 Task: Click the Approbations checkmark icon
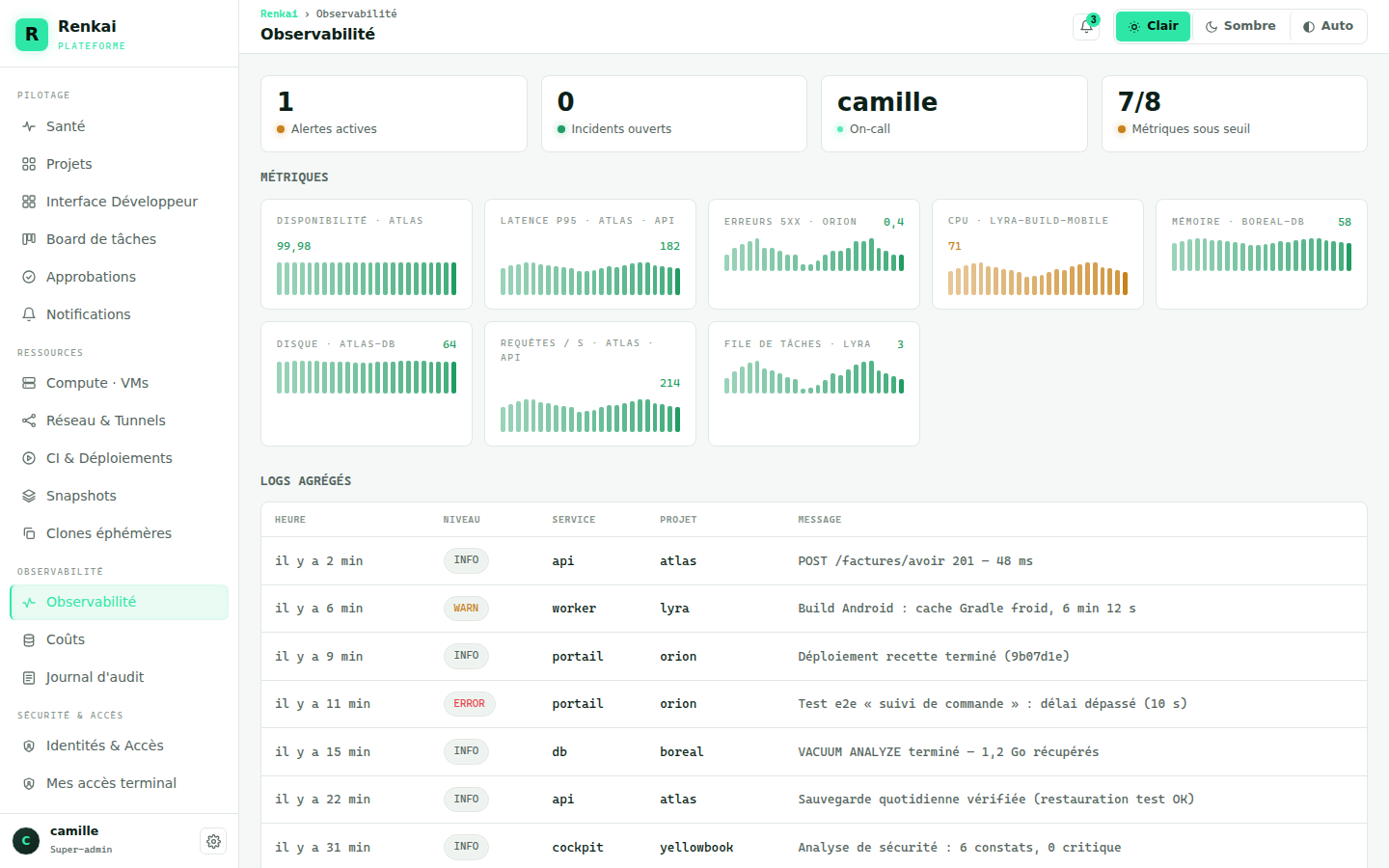(29, 277)
